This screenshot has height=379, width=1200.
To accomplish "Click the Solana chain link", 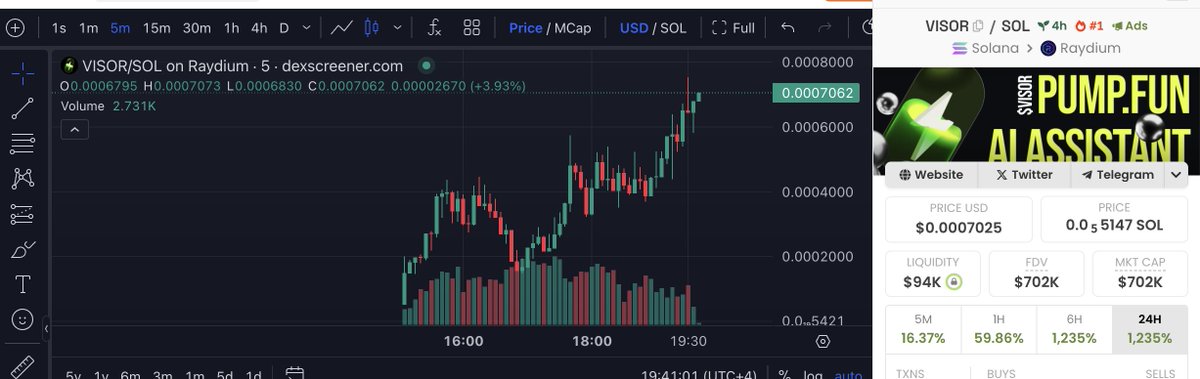I will pyautogui.click(x=987, y=48).
